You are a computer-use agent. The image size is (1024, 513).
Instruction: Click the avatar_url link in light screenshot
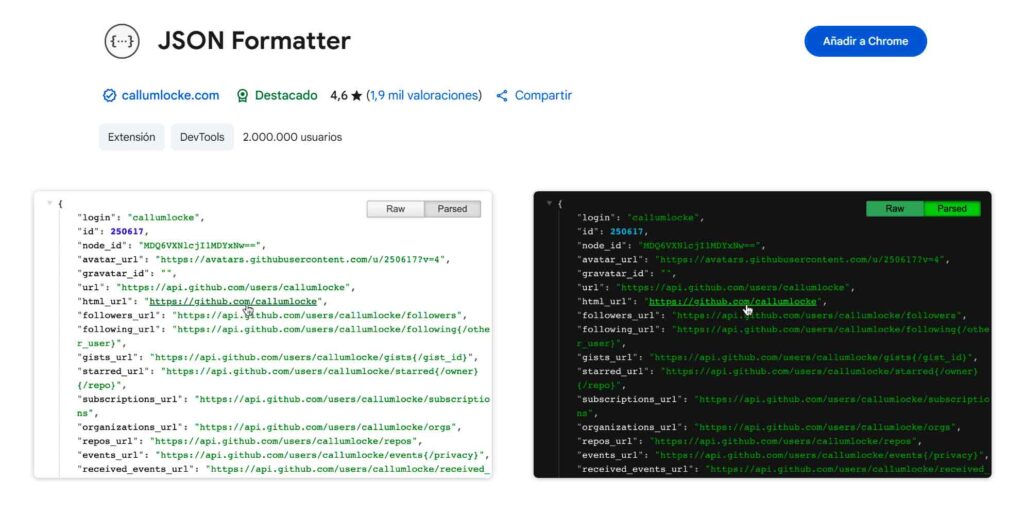pos(300,259)
